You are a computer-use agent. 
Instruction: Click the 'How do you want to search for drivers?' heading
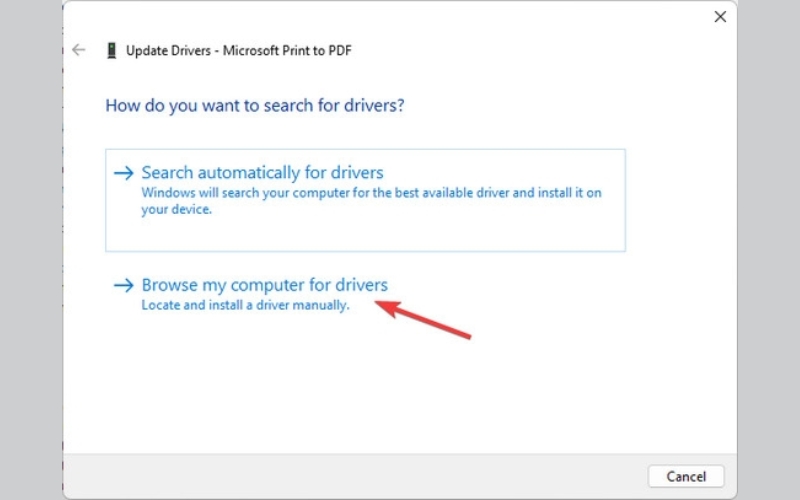click(255, 106)
